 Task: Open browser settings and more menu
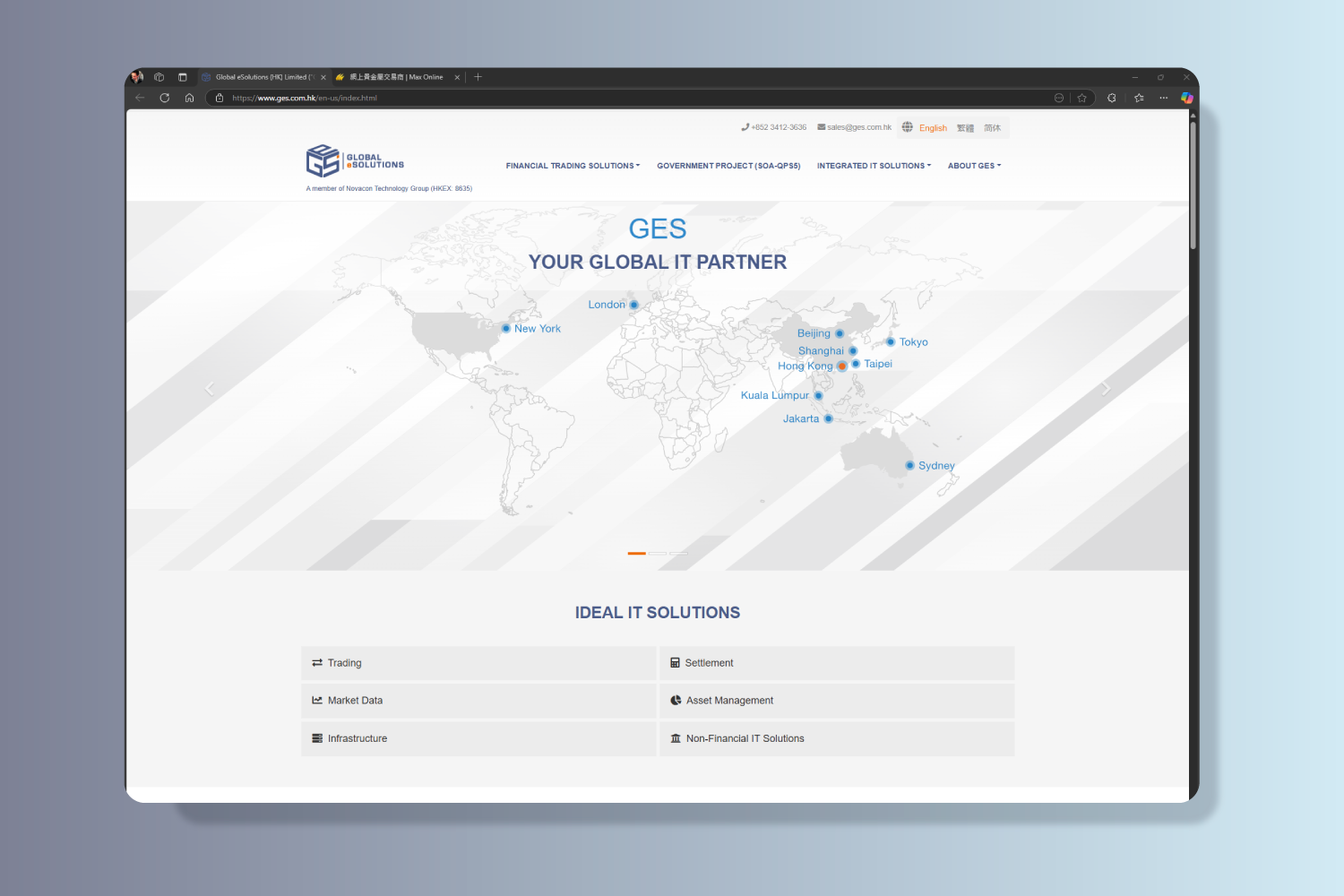pyautogui.click(x=1163, y=99)
